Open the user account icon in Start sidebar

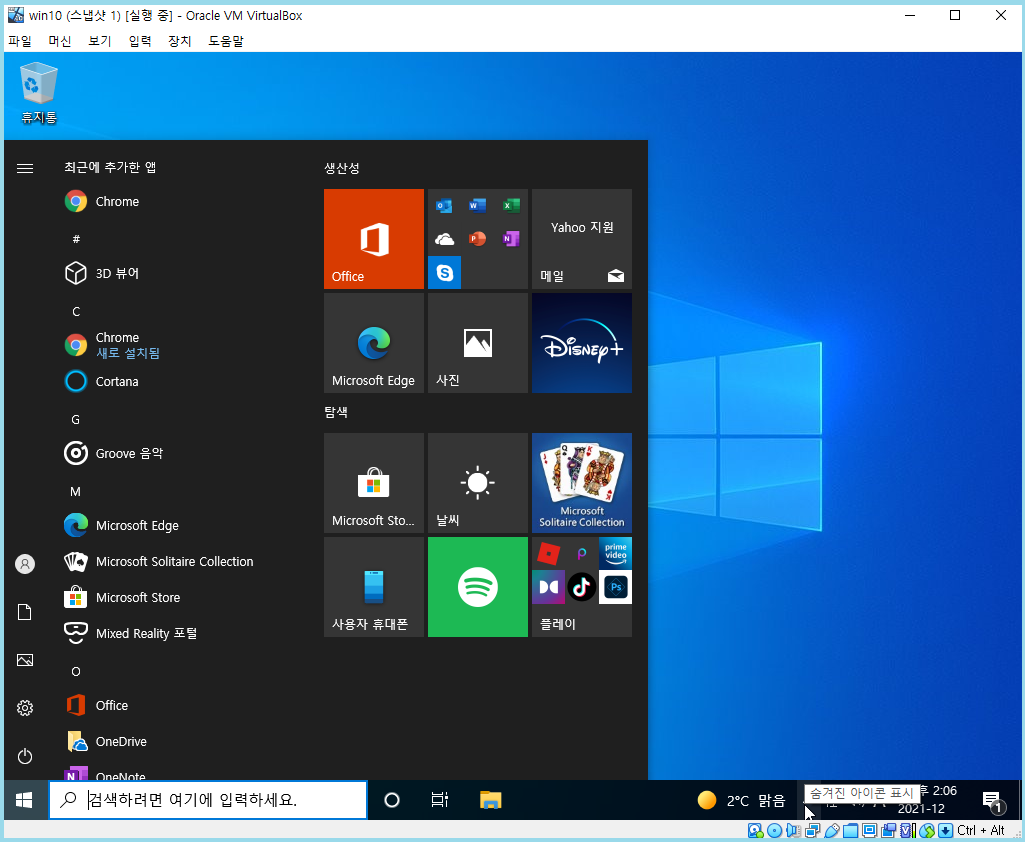[x=25, y=564]
